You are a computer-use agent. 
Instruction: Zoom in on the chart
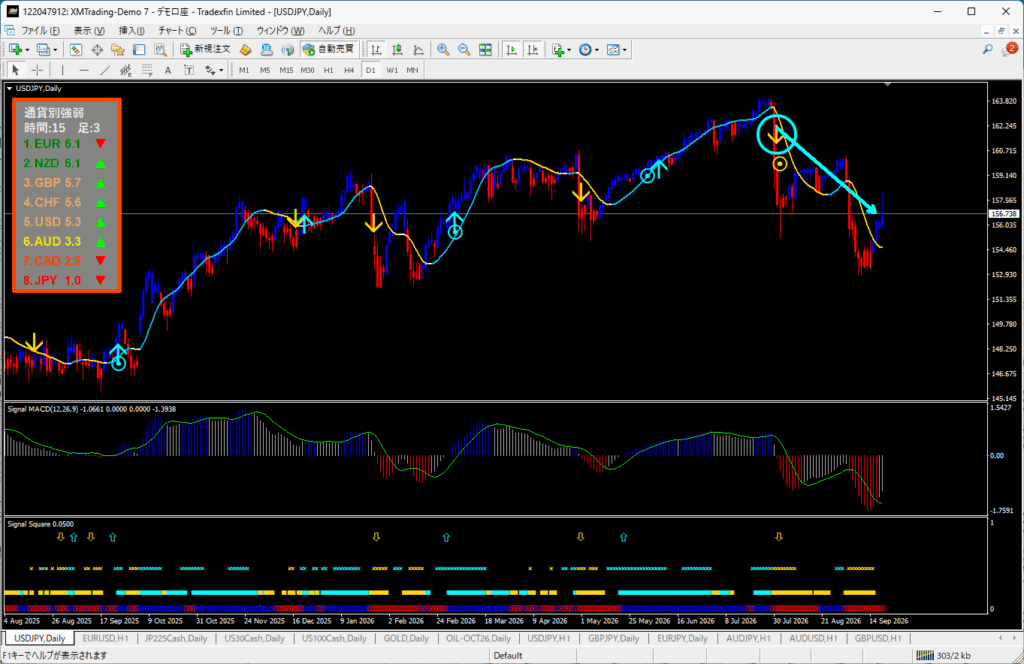click(x=443, y=50)
